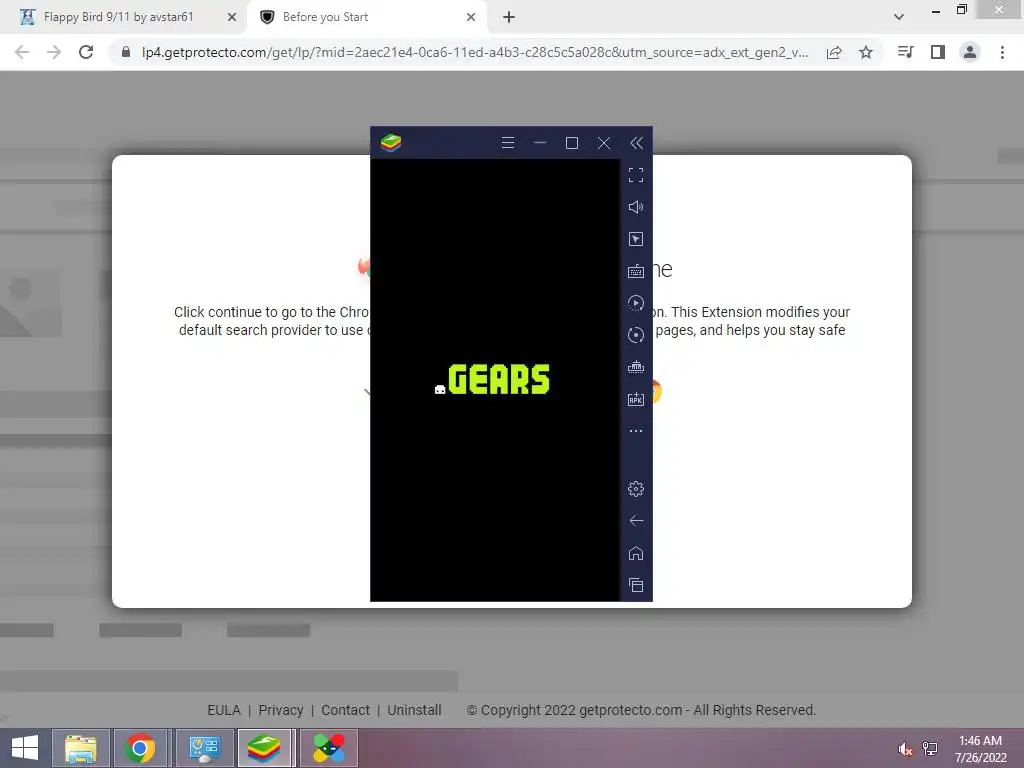Open colorful gamepad taskbar app
The image size is (1024, 768).
click(328, 748)
